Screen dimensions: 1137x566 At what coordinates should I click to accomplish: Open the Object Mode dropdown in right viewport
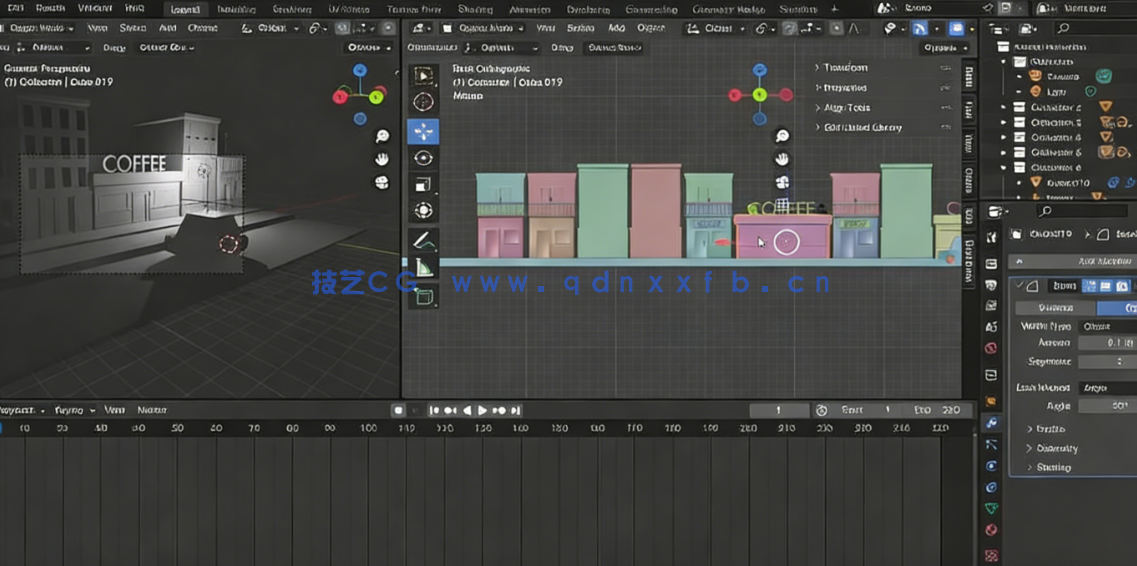click(484, 29)
